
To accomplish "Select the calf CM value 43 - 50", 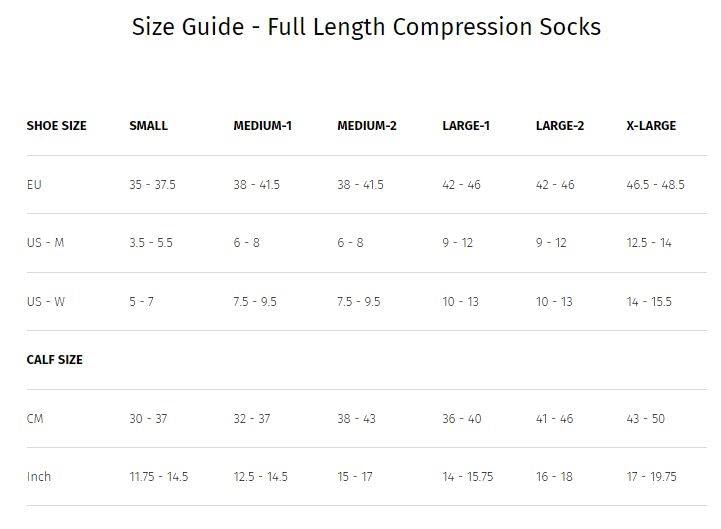I will (x=645, y=419).
